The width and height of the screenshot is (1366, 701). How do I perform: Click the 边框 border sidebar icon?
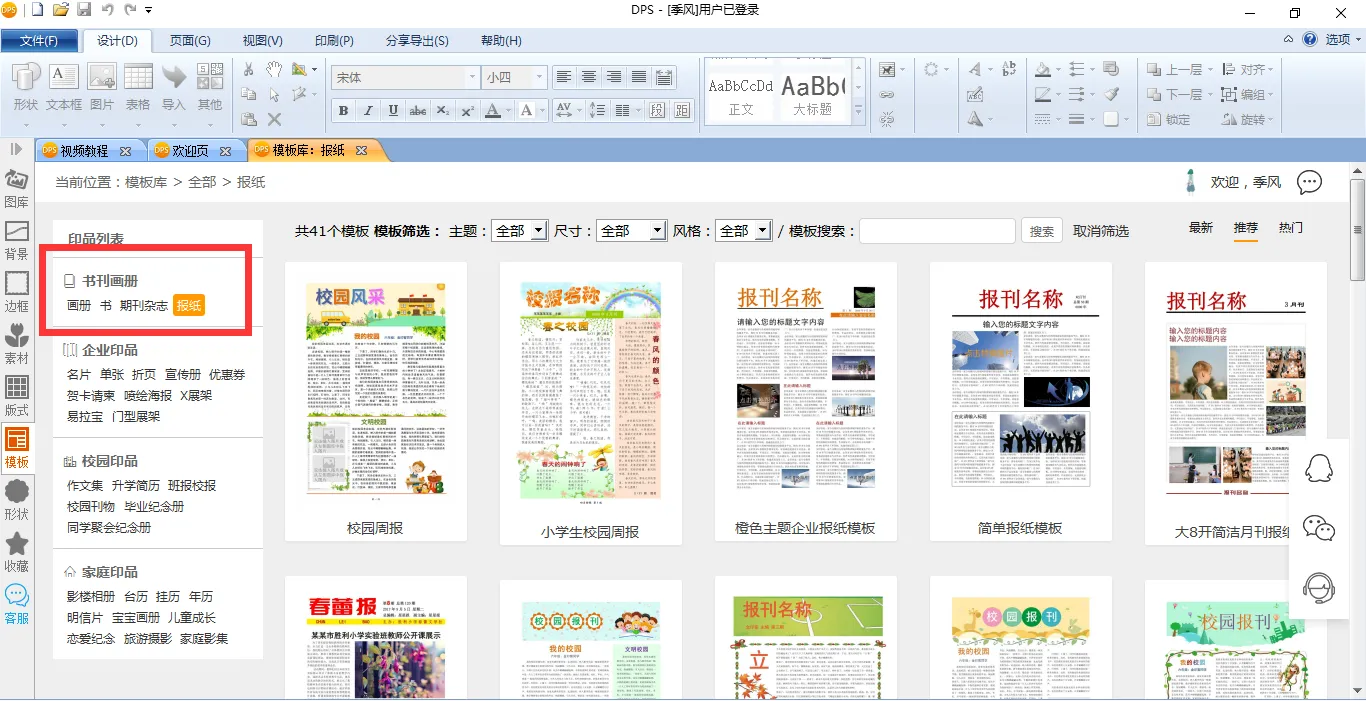17,291
